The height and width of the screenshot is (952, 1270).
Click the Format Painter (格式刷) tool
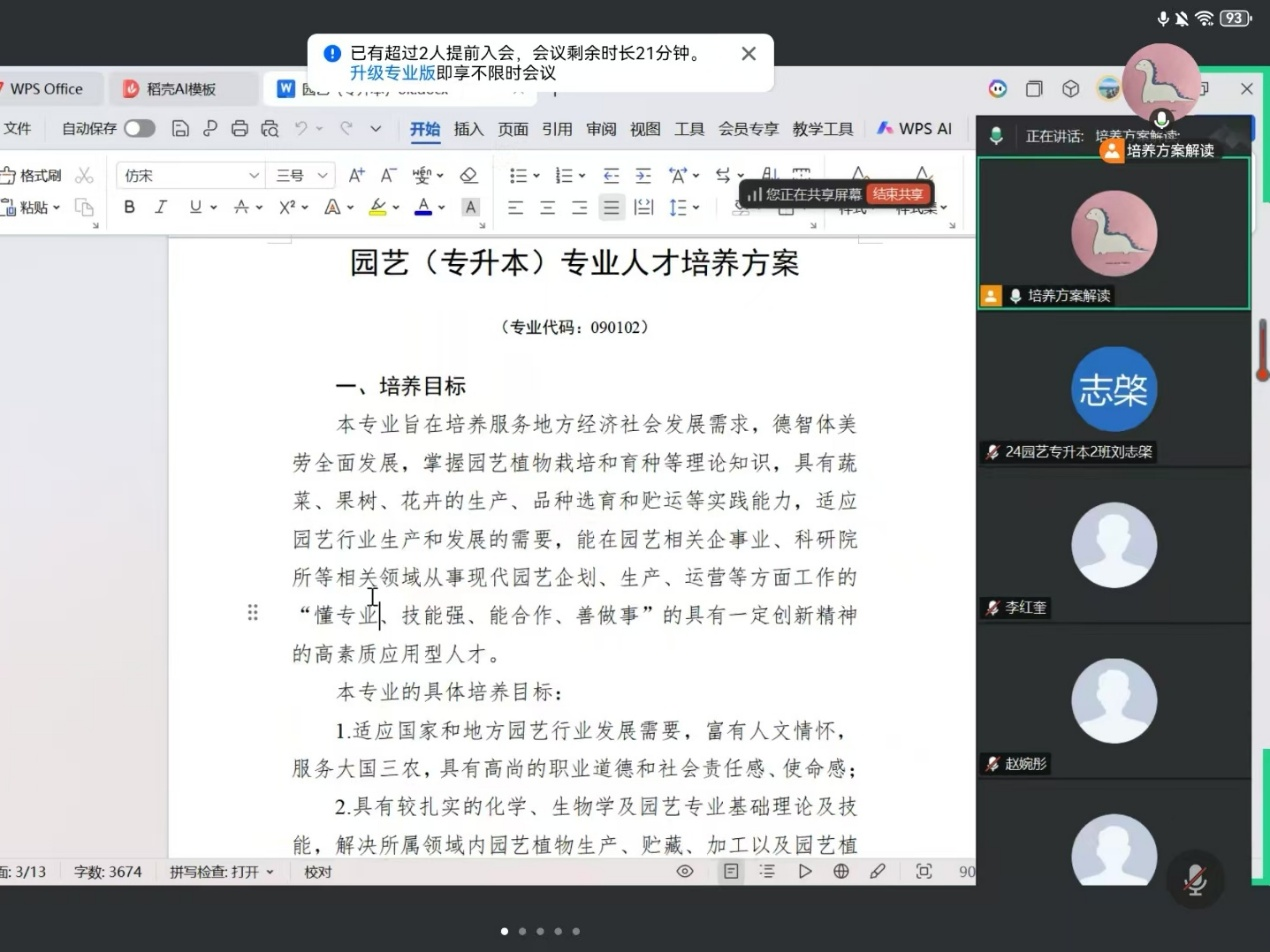[x=31, y=176]
